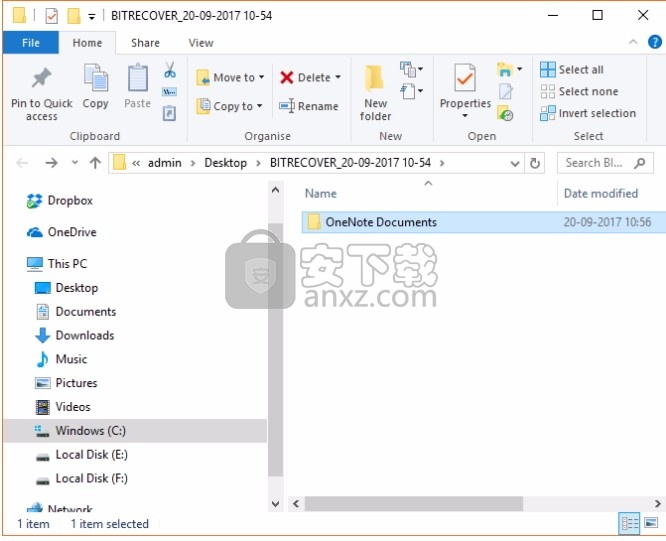
Task: Open Documents in the sidebar
Action: click(76, 312)
